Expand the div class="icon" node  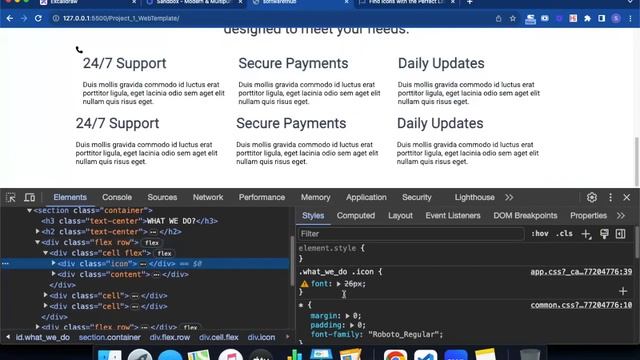pyautogui.click(x=53, y=263)
